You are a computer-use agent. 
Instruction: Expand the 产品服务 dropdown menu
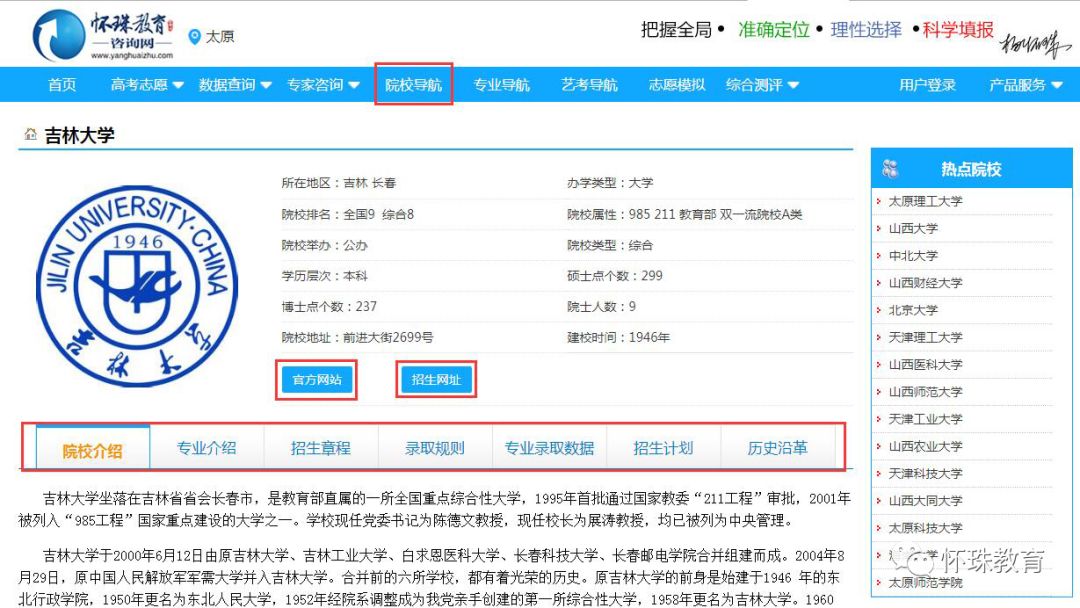coord(1026,85)
